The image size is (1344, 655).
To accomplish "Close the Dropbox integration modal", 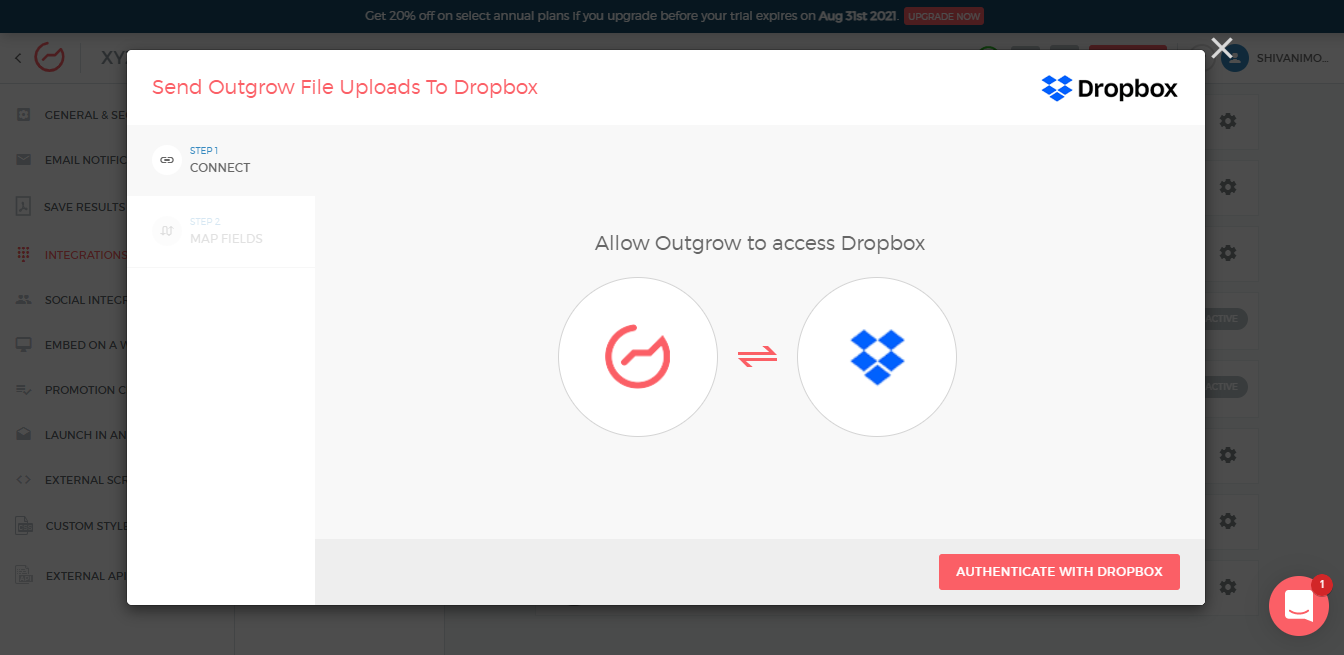I will click(x=1221, y=48).
